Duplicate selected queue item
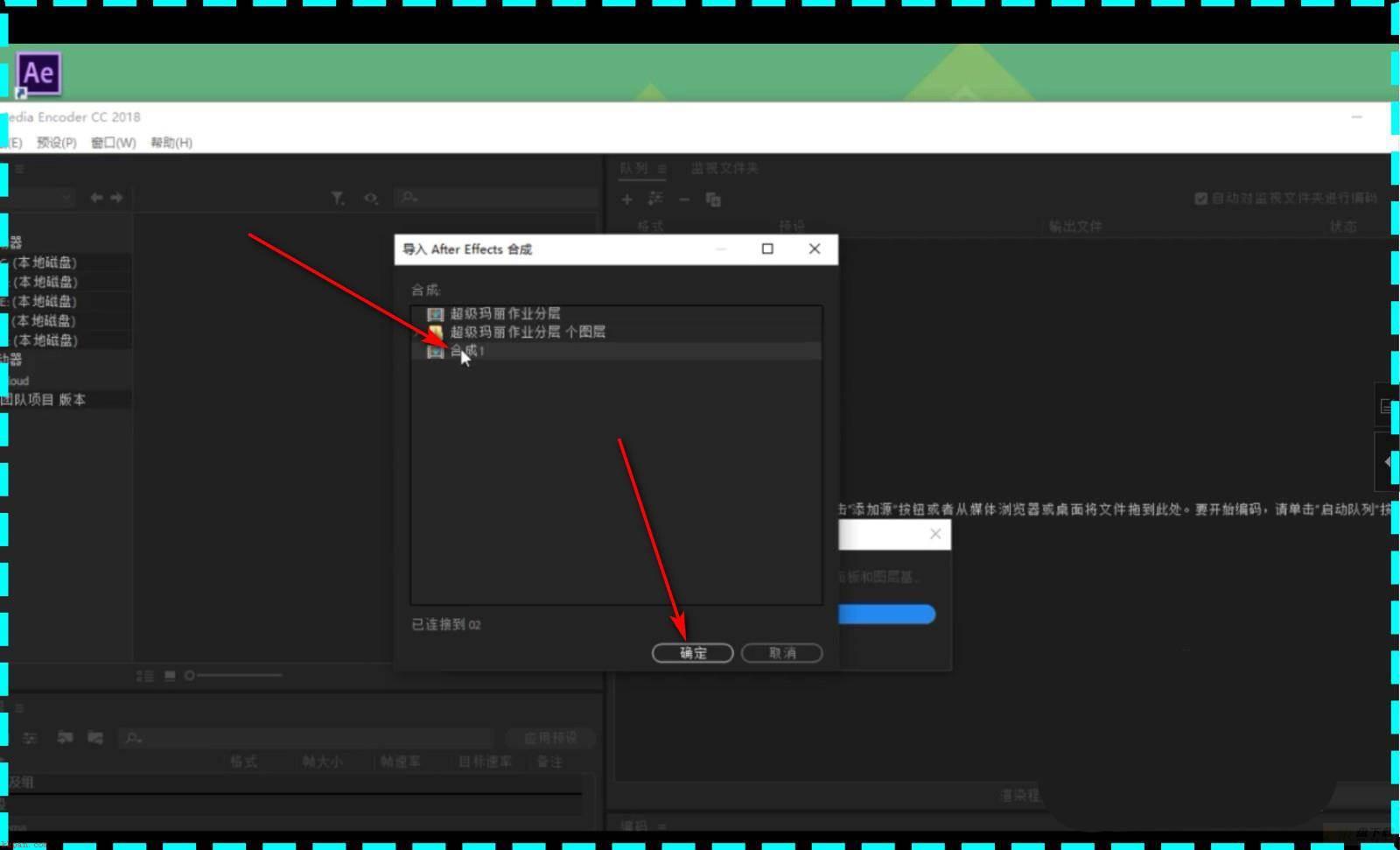 (x=713, y=200)
